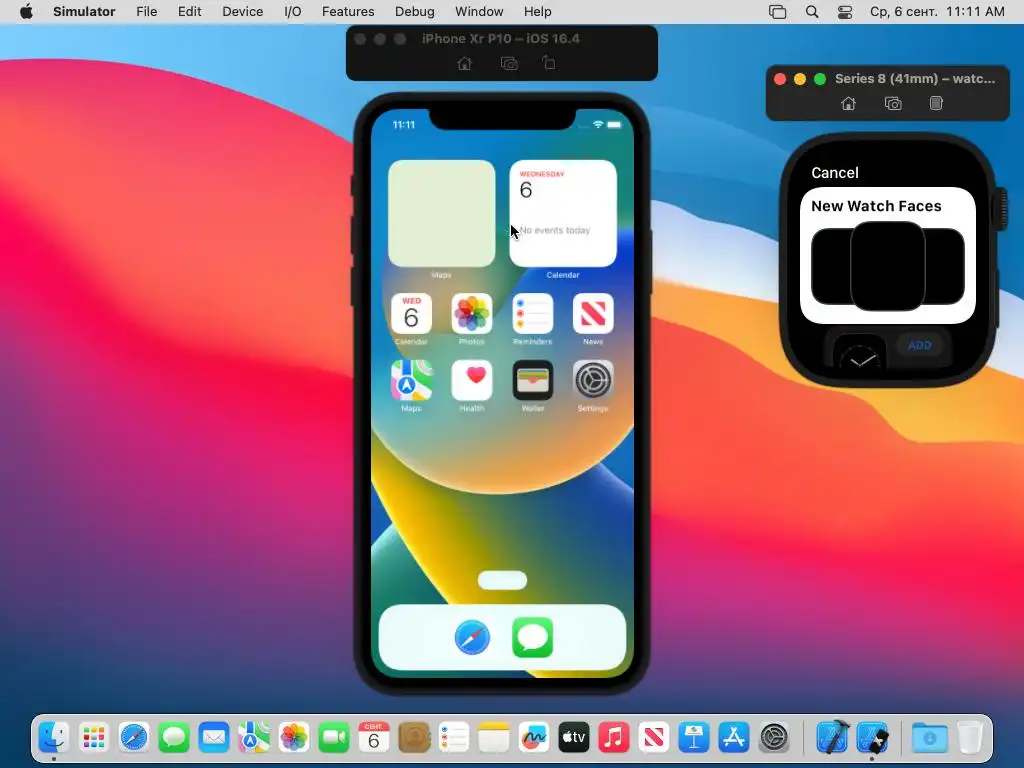Open App Store from the macOS Dock
Image resolution: width=1024 pixels, height=768 pixels.
coord(734,738)
